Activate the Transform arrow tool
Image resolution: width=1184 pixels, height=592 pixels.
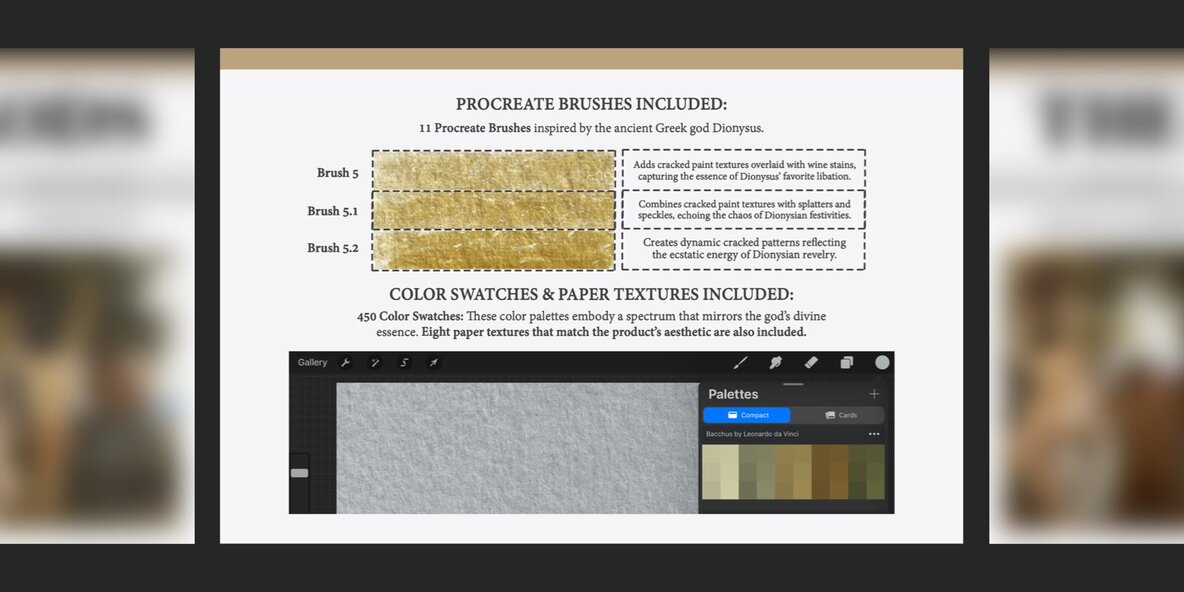(x=434, y=363)
